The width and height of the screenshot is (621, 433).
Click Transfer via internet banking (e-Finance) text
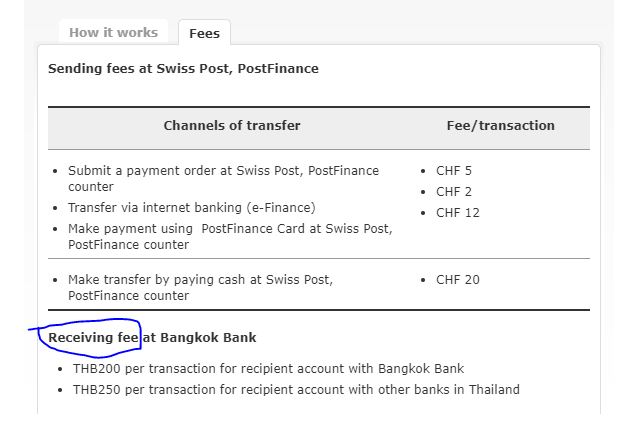point(191,208)
